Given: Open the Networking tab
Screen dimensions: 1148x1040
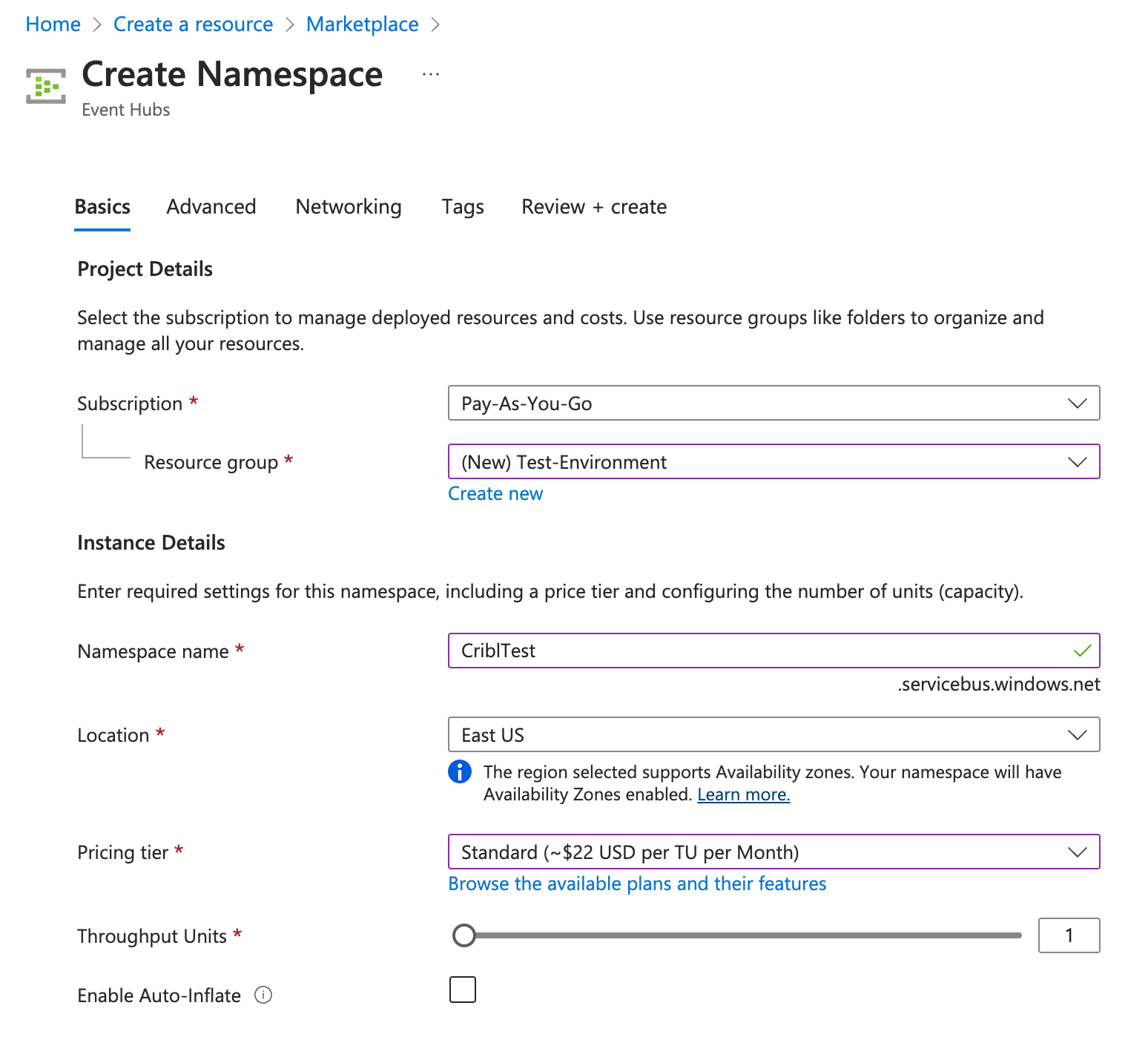Looking at the screenshot, I should pos(349,206).
